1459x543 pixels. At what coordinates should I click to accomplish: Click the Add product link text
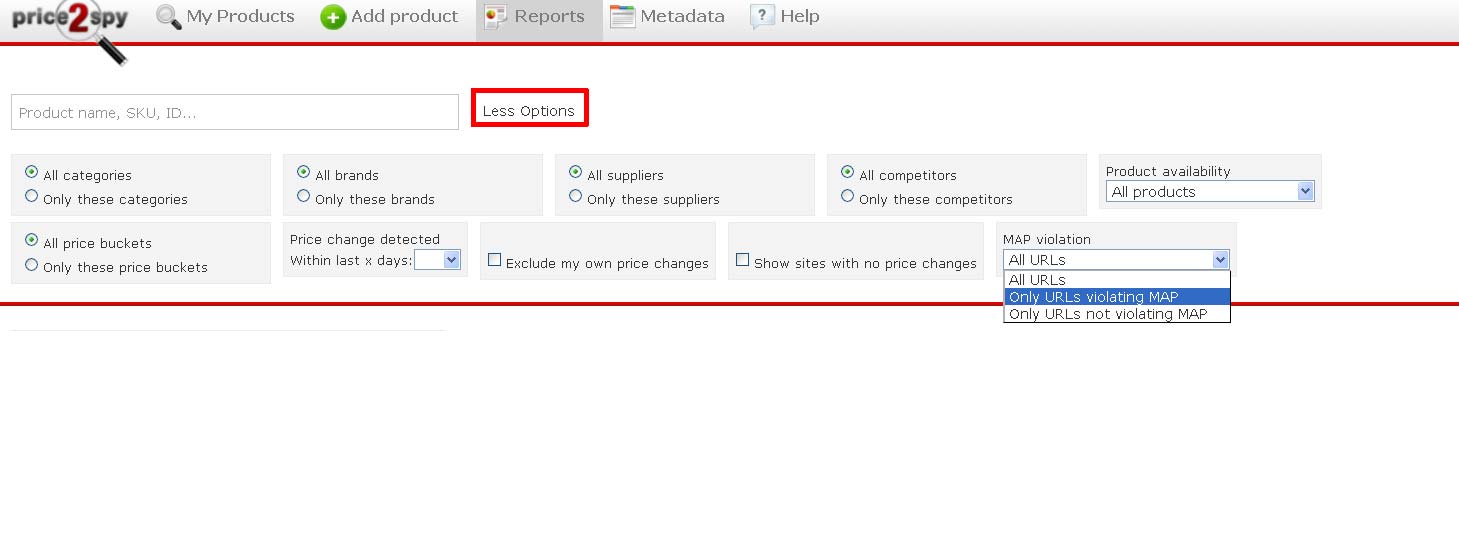[x=405, y=17]
